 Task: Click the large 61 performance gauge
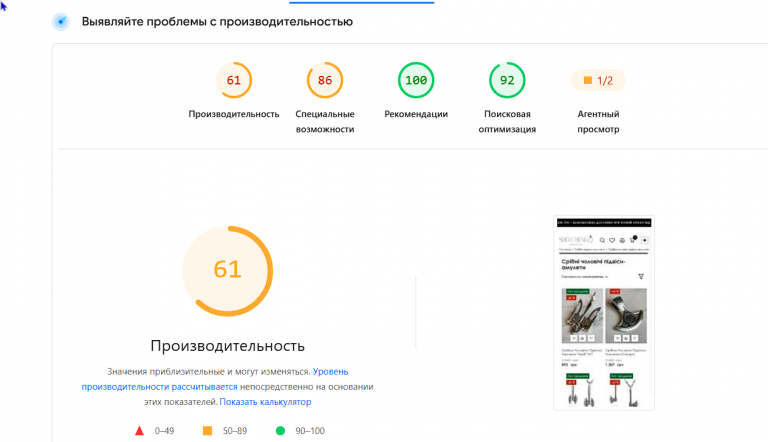coord(228,271)
